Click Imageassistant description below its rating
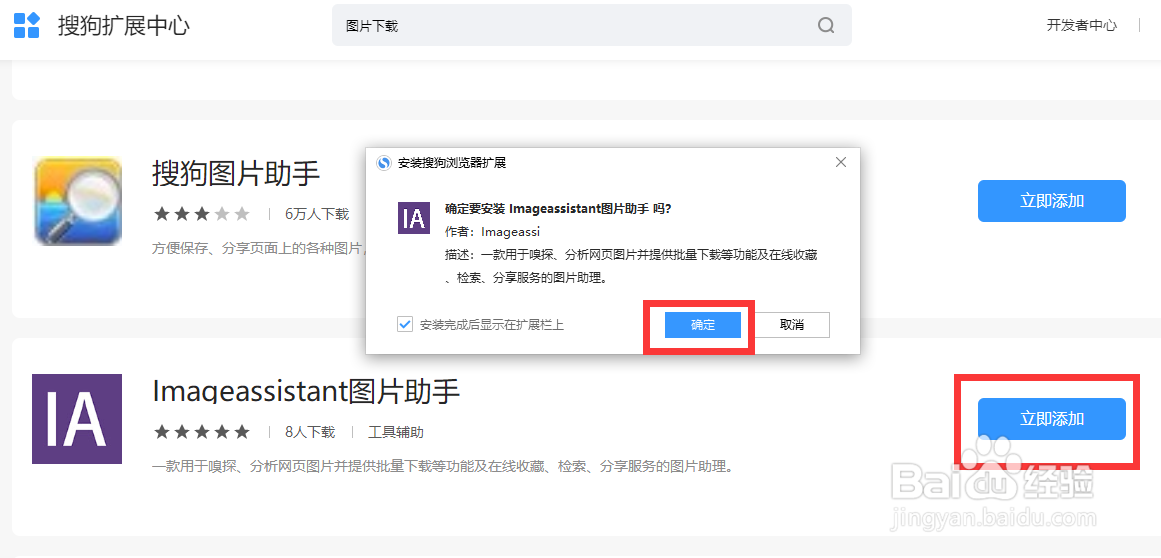Image resolution: width=1161 pixels, height=558 pixels. coord(442,467)
